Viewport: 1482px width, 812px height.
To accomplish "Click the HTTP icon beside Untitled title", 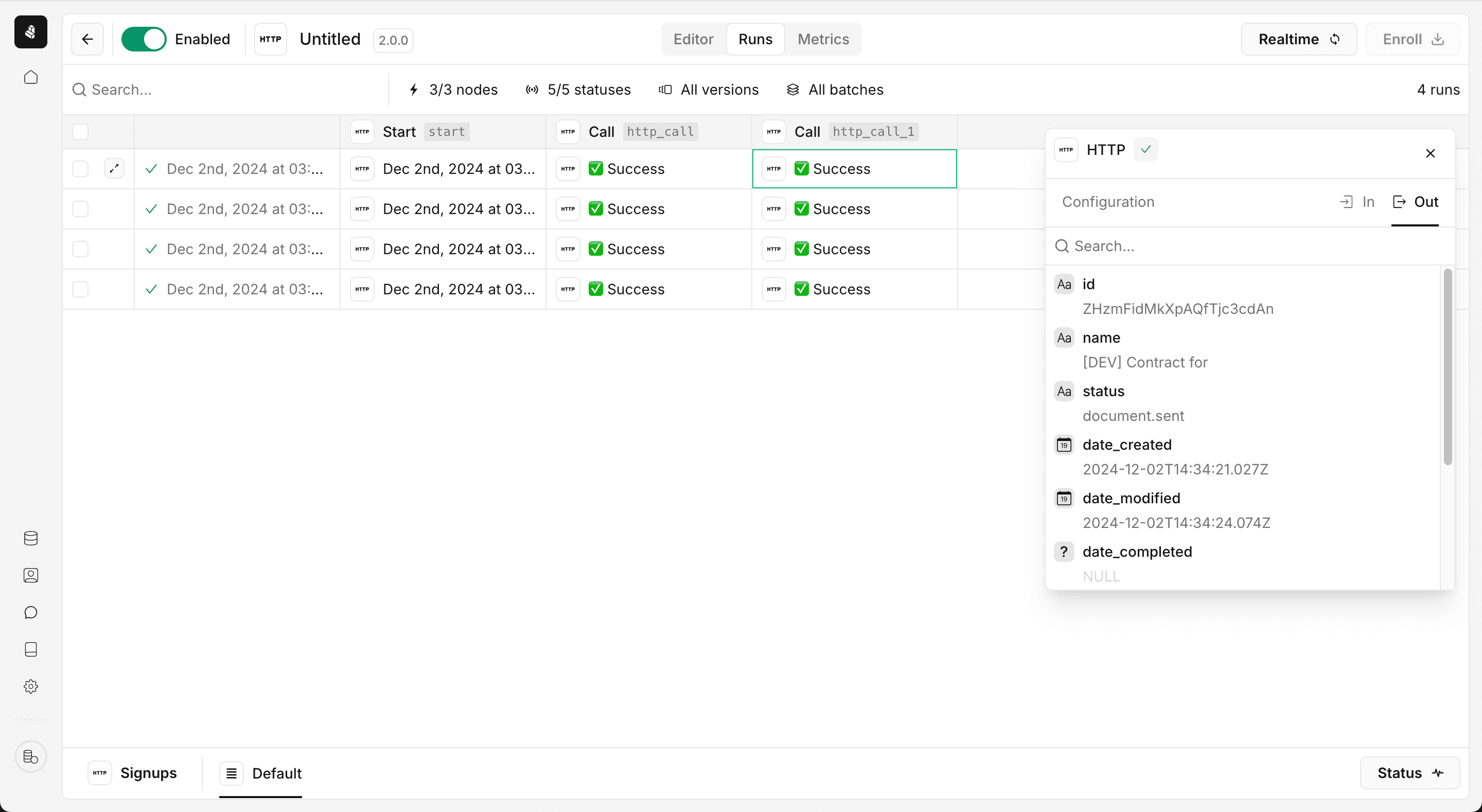I will coord(270,39).
